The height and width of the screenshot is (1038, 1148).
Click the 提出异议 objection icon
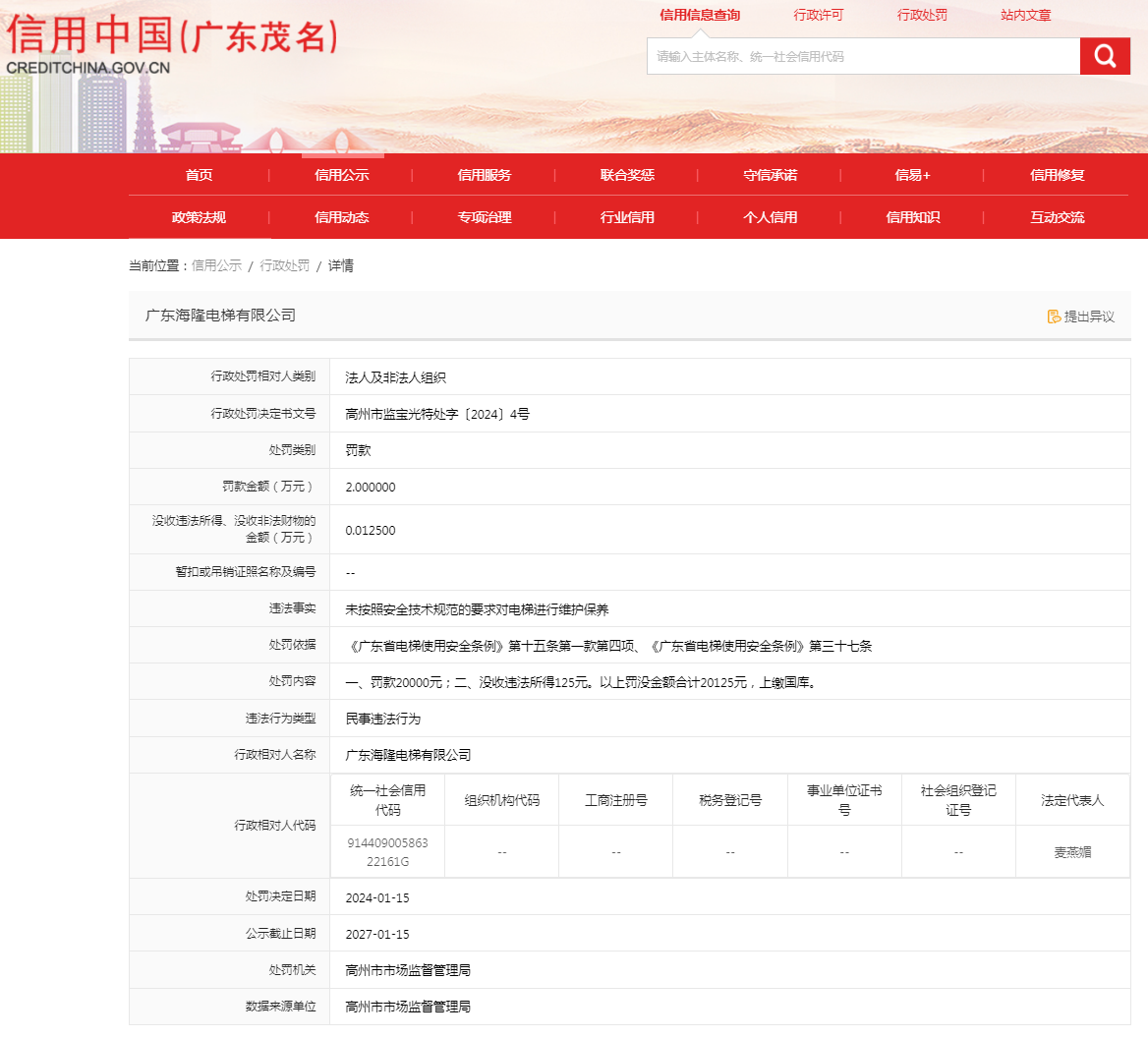[1055, 317]
